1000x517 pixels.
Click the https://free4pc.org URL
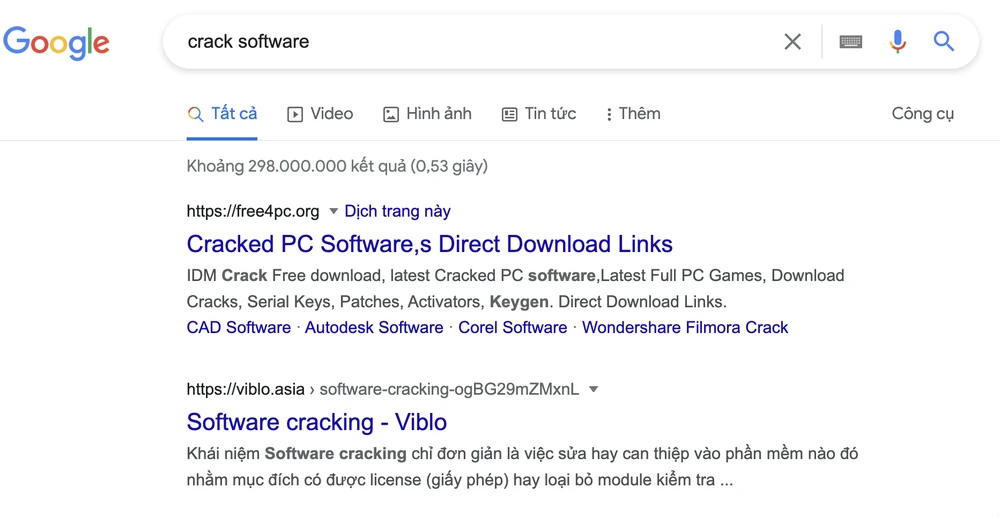(253, 211)
